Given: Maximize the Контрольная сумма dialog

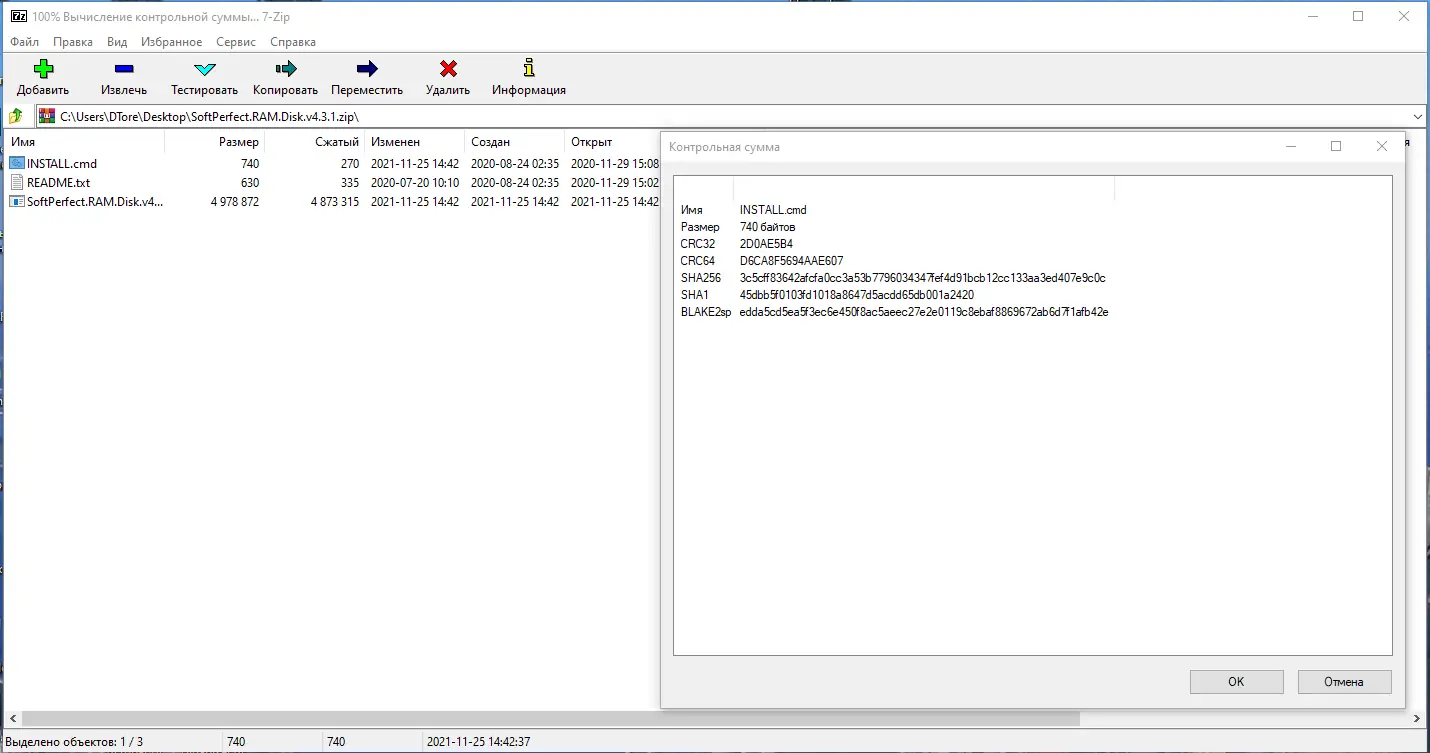Looking at the screenshot, I should [x=1336, y=146].
